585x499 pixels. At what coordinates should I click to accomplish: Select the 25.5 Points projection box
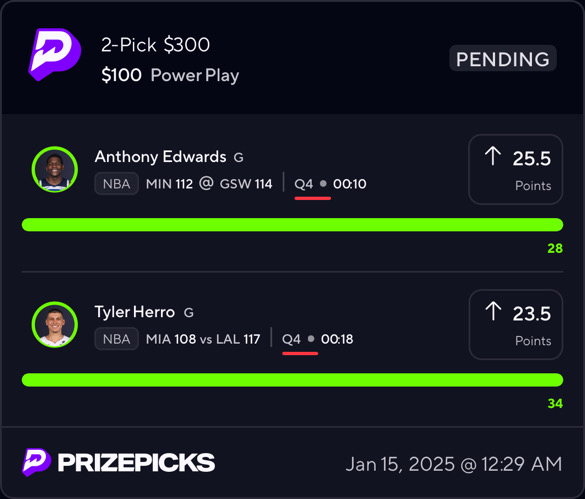(x=516, y=169)
